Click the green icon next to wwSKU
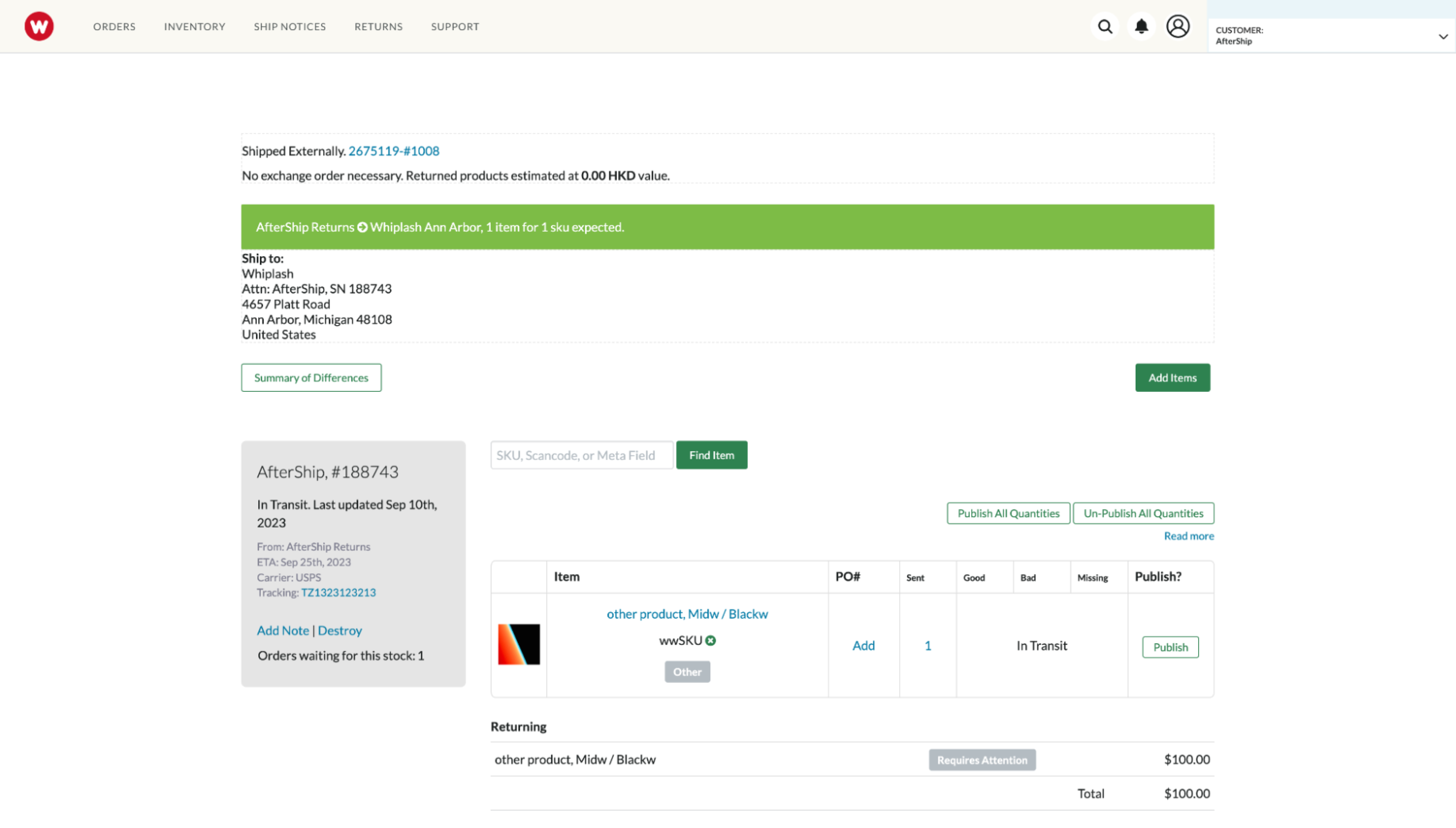 pos(710,640)
